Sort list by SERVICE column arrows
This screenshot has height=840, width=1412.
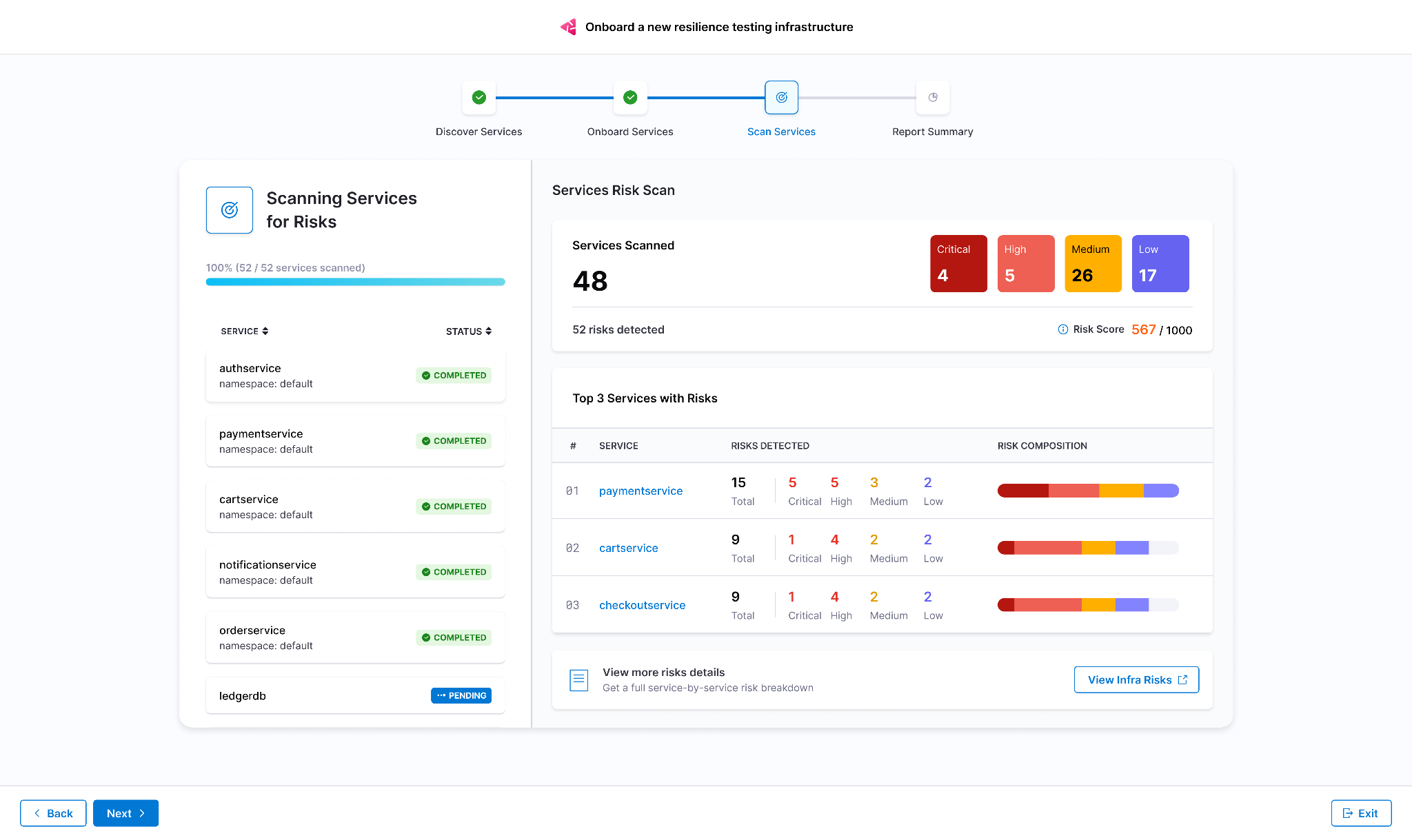(265, 331)
